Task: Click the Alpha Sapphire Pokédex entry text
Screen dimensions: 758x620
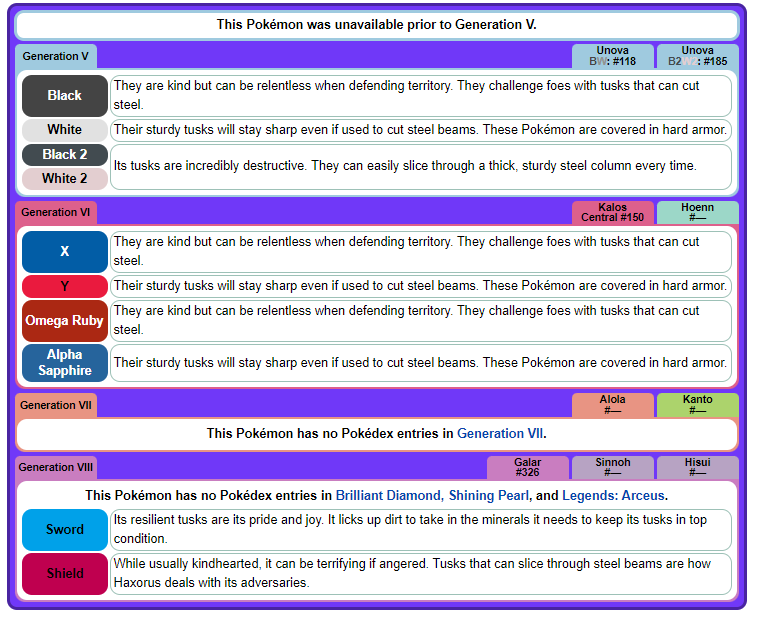Action: tap(421, 363)
